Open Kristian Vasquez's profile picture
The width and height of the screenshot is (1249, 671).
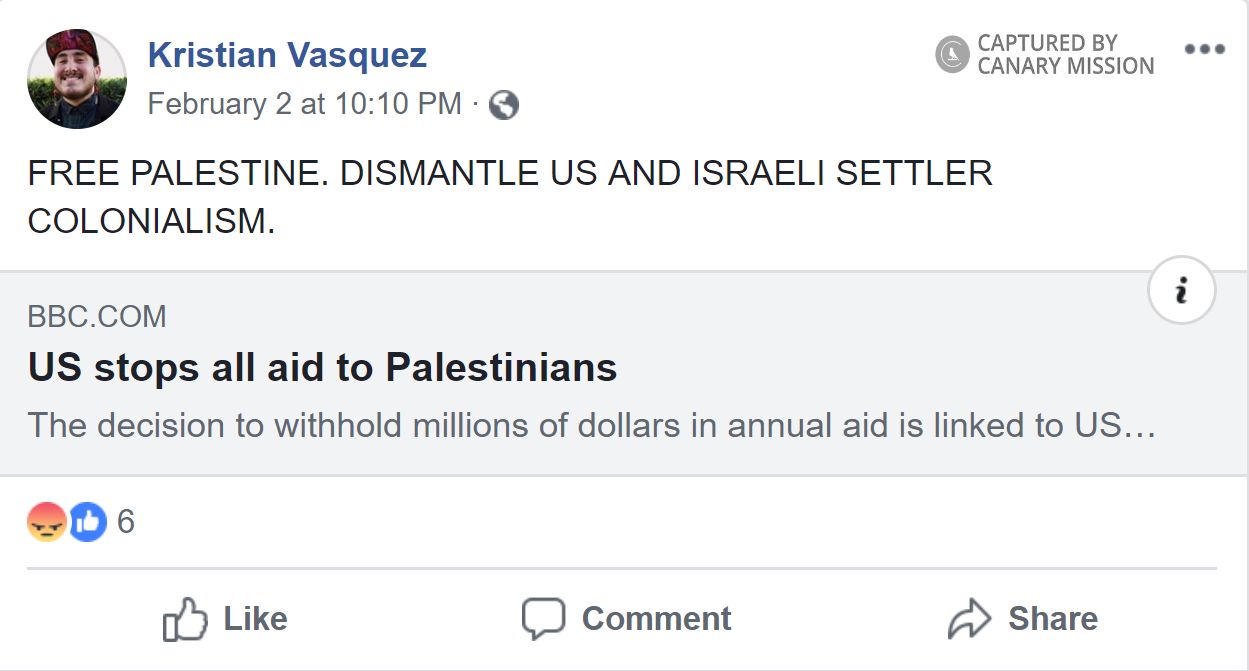(77, 79)
